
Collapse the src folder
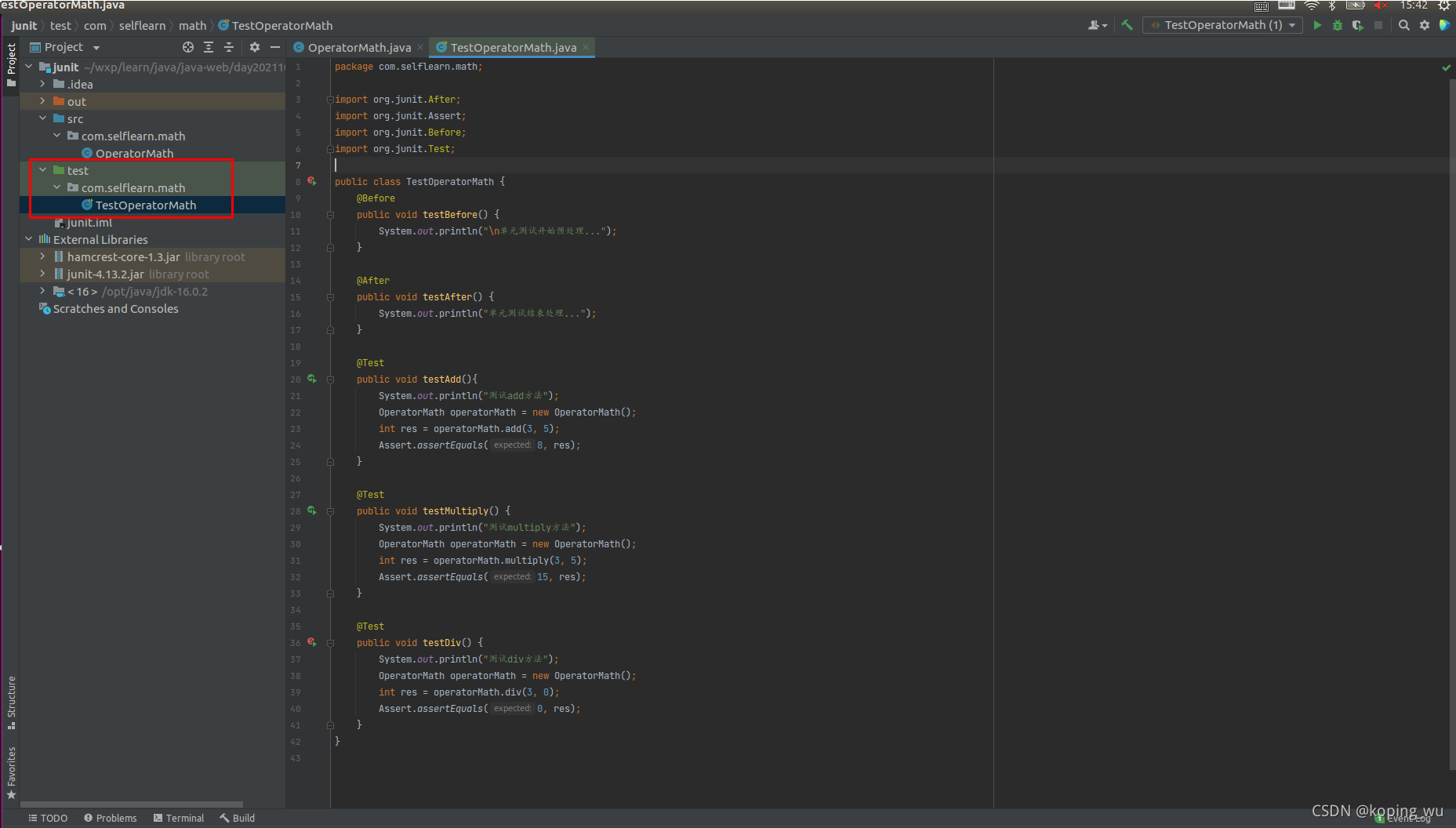coord(43,118)
